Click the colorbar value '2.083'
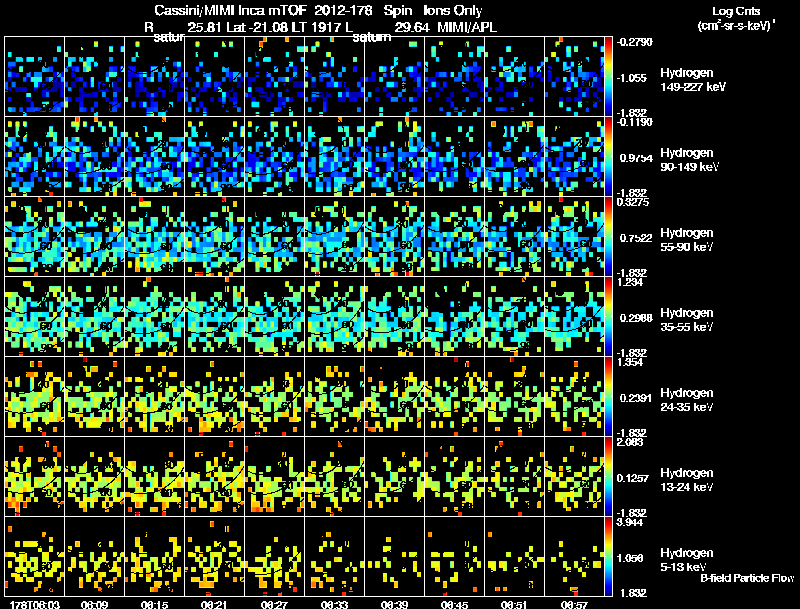This screenshot has height=609, width=800. pyautogui.click(x=631, y=443)
